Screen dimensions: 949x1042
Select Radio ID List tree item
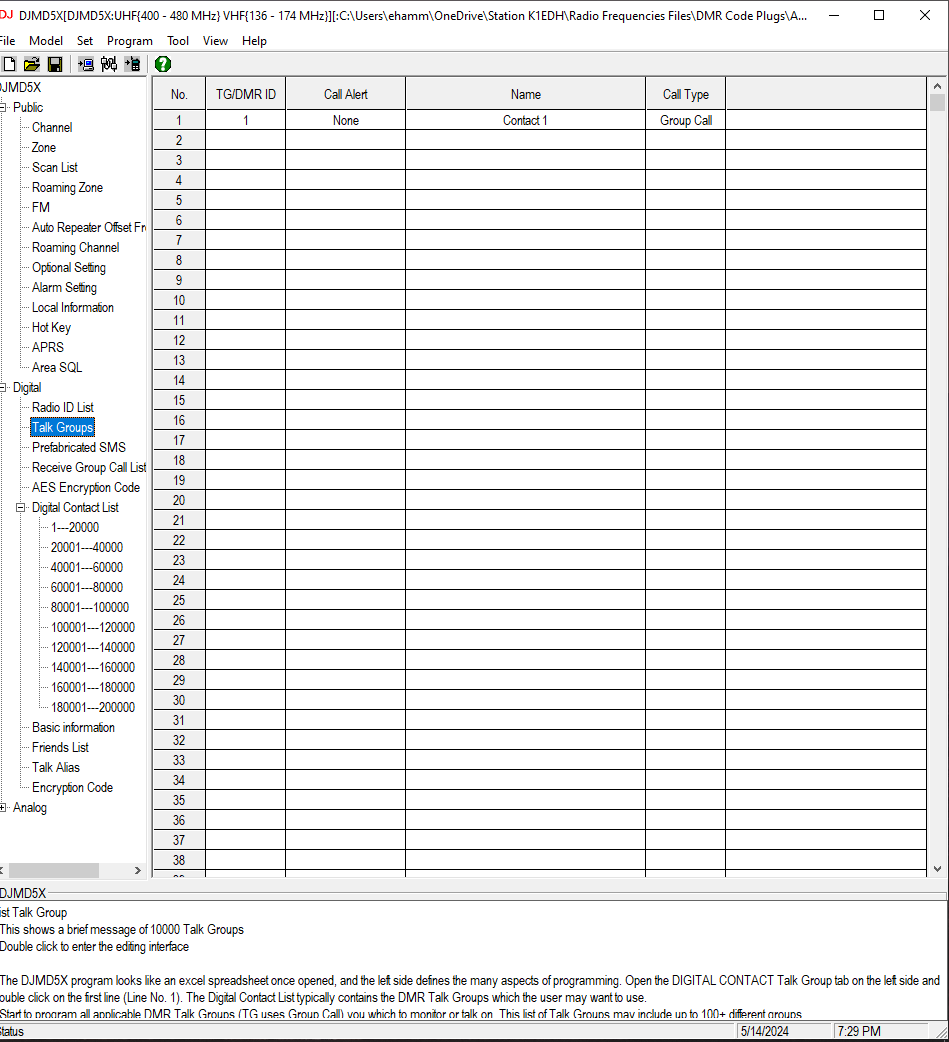[x=62, y=407]
